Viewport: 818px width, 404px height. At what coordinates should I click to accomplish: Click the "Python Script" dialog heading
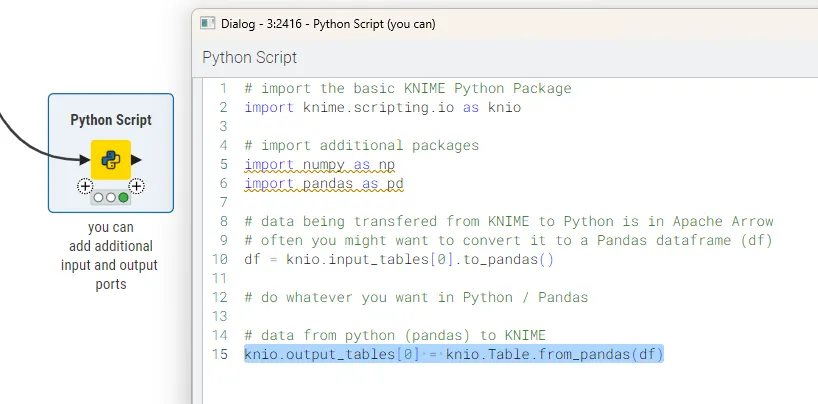click(250, 57)
